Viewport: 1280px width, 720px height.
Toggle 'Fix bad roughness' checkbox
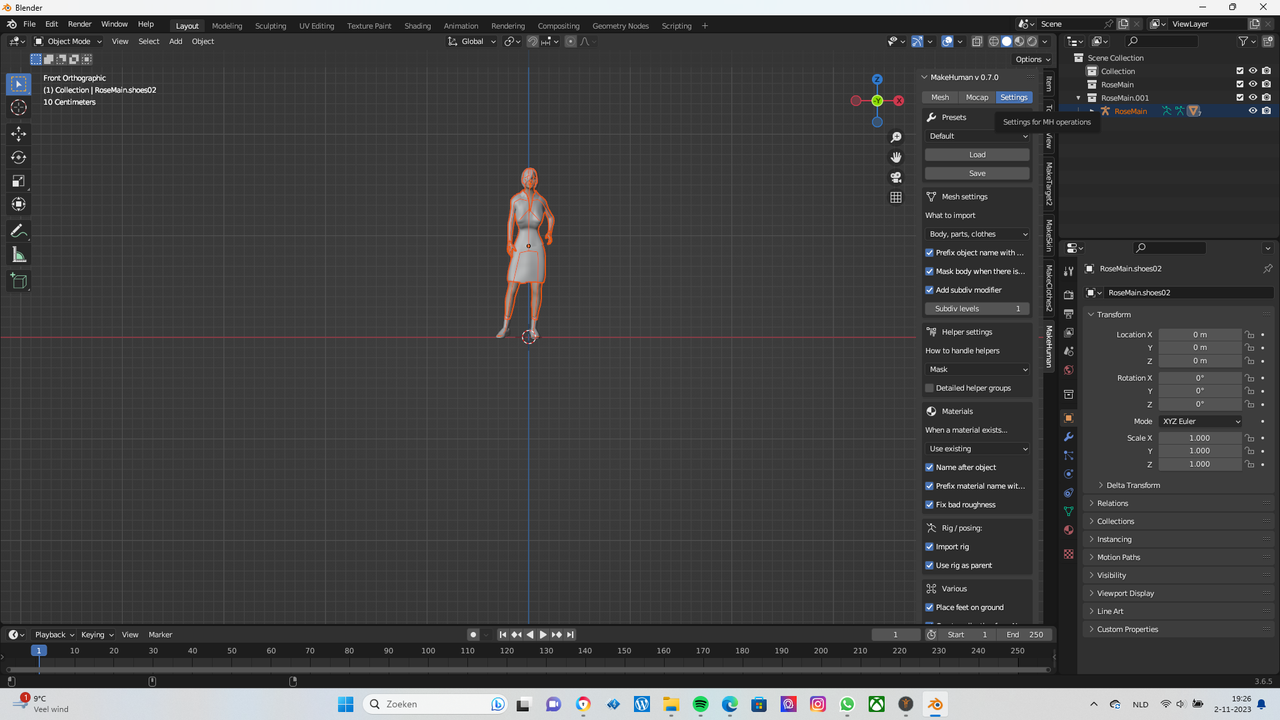tap(929, 505)
